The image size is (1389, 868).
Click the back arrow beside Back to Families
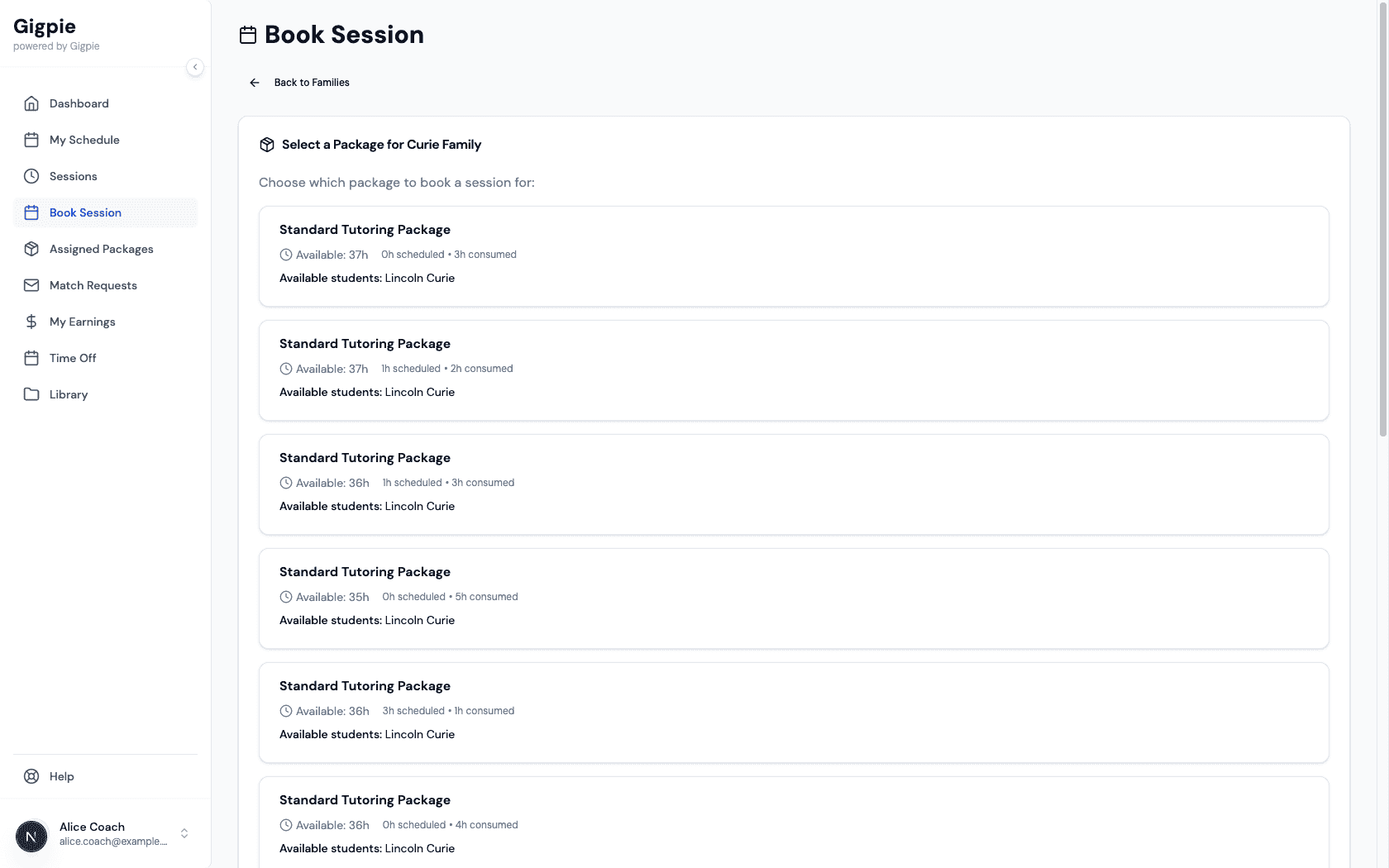click(255, 83)
